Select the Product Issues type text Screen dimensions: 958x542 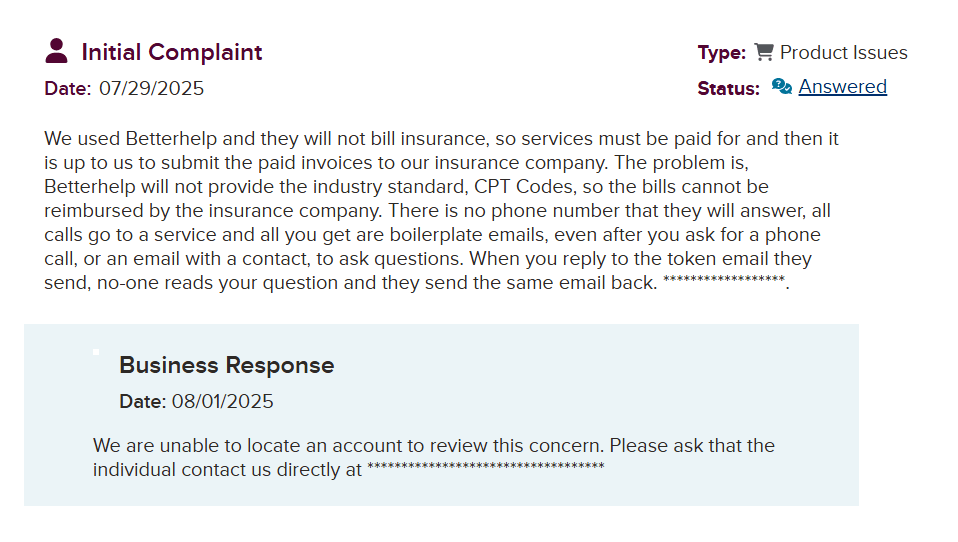pos(843,53)
